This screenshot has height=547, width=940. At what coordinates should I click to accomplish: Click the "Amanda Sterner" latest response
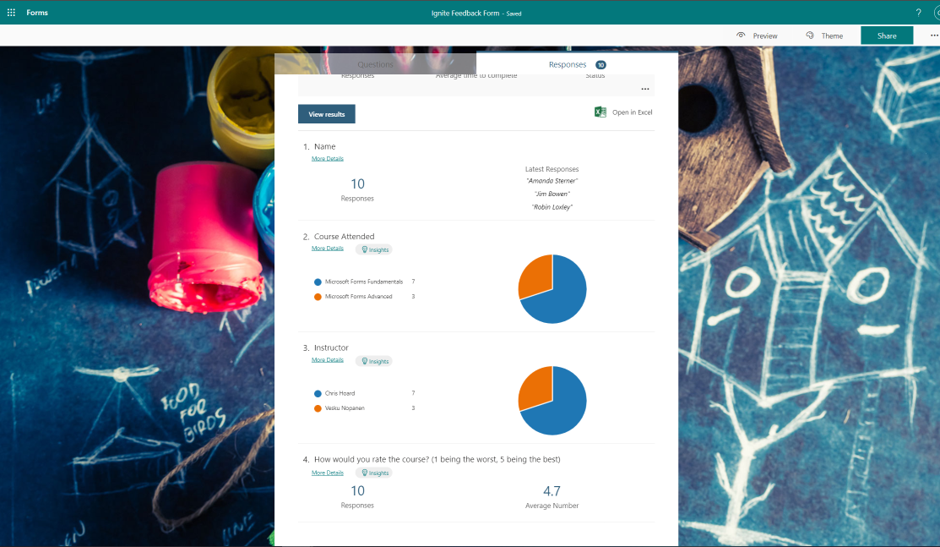[552, 181]
